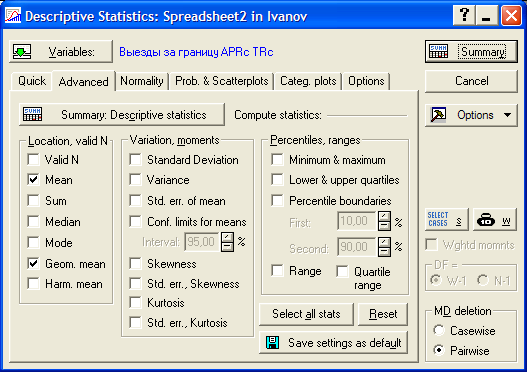The image size is (527, 372).
Task: Uncheck the Mean checkbox
Action: coord(34,180)
